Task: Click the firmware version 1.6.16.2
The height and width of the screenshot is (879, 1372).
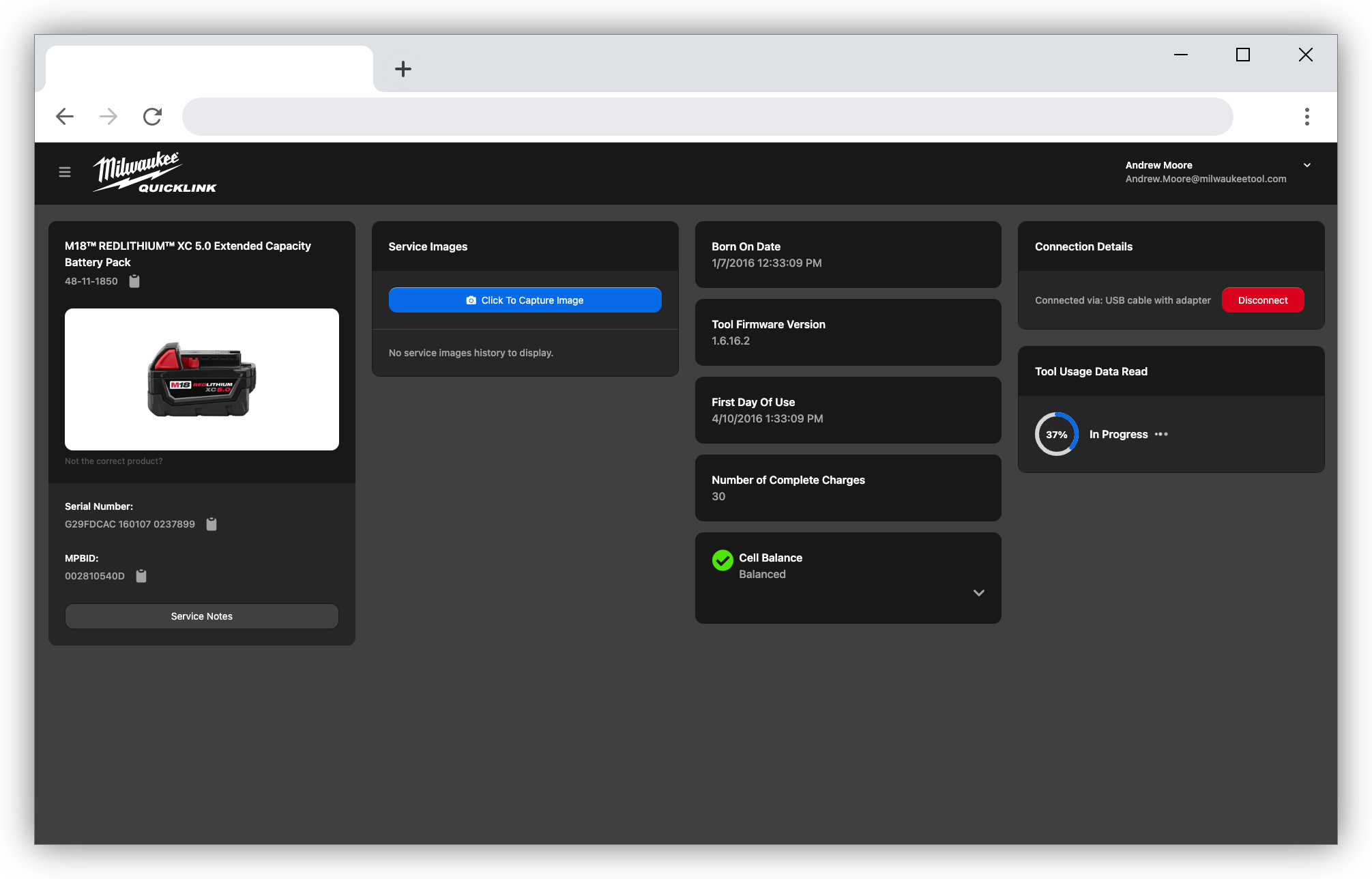Action: tap(731, 341)
